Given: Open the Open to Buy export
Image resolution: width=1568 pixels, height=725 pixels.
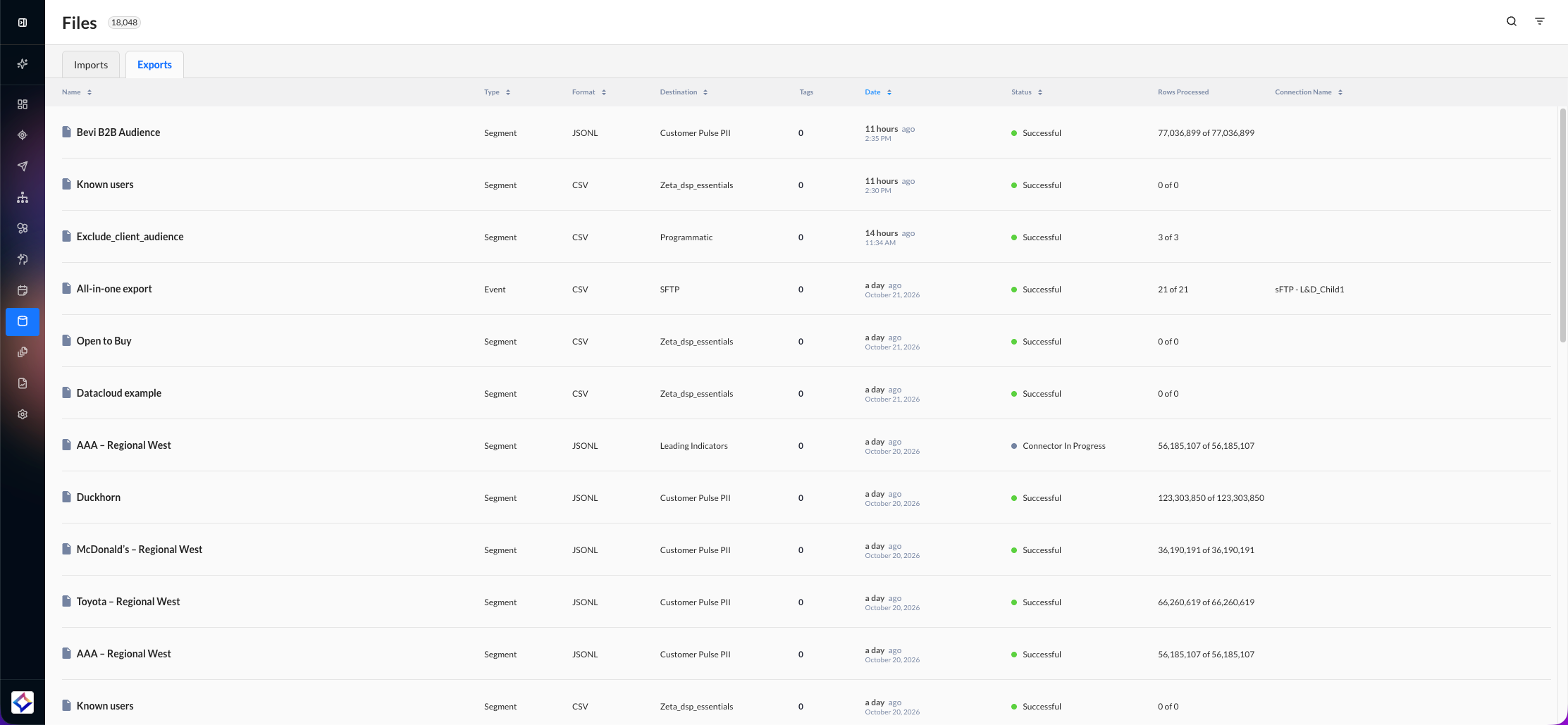Looking at the screenshot, I should click(104, 341).
